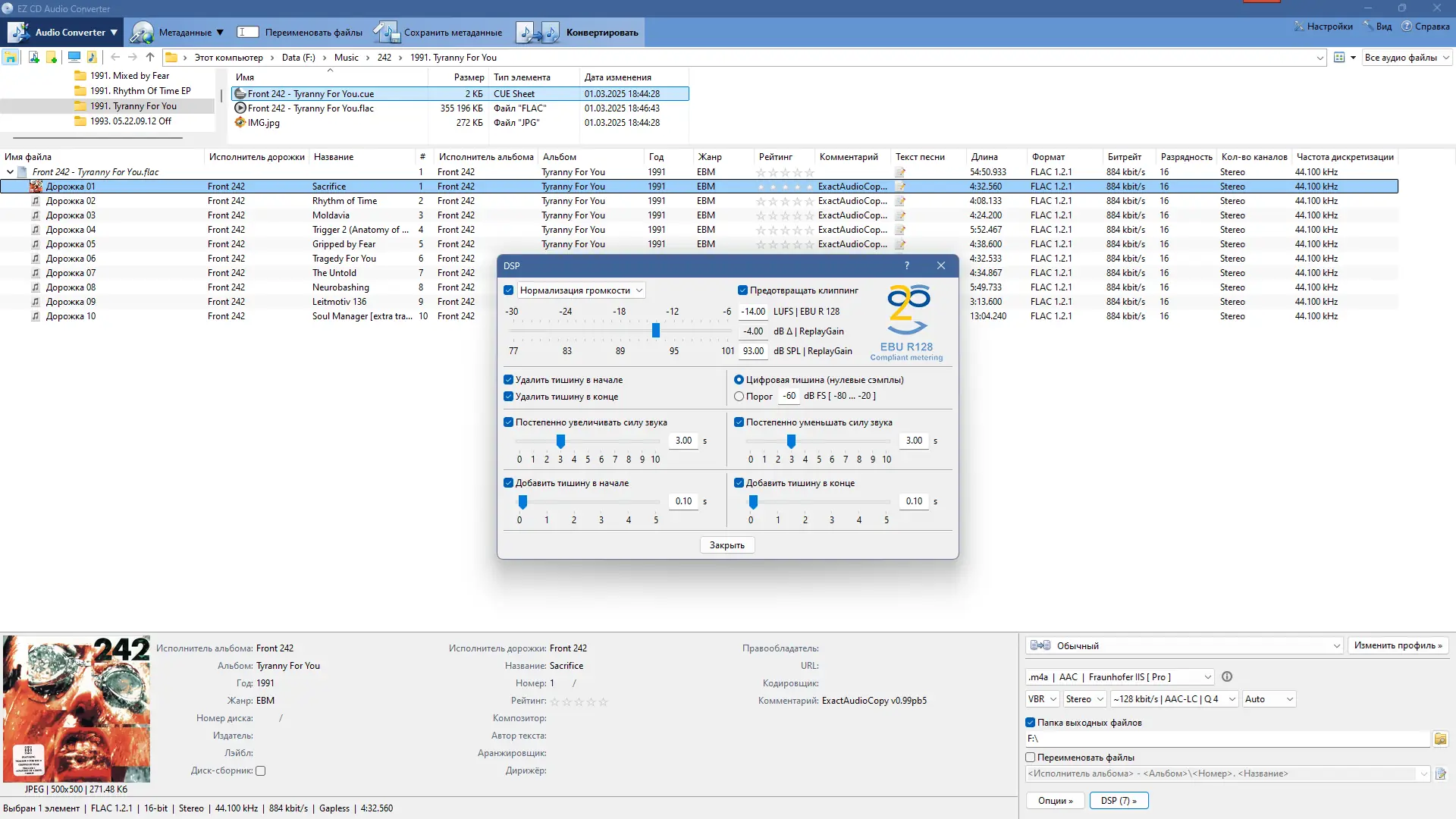1456x819 pixels.
Task: Enable the Rename files checkbox
Action: [1031, 757]
